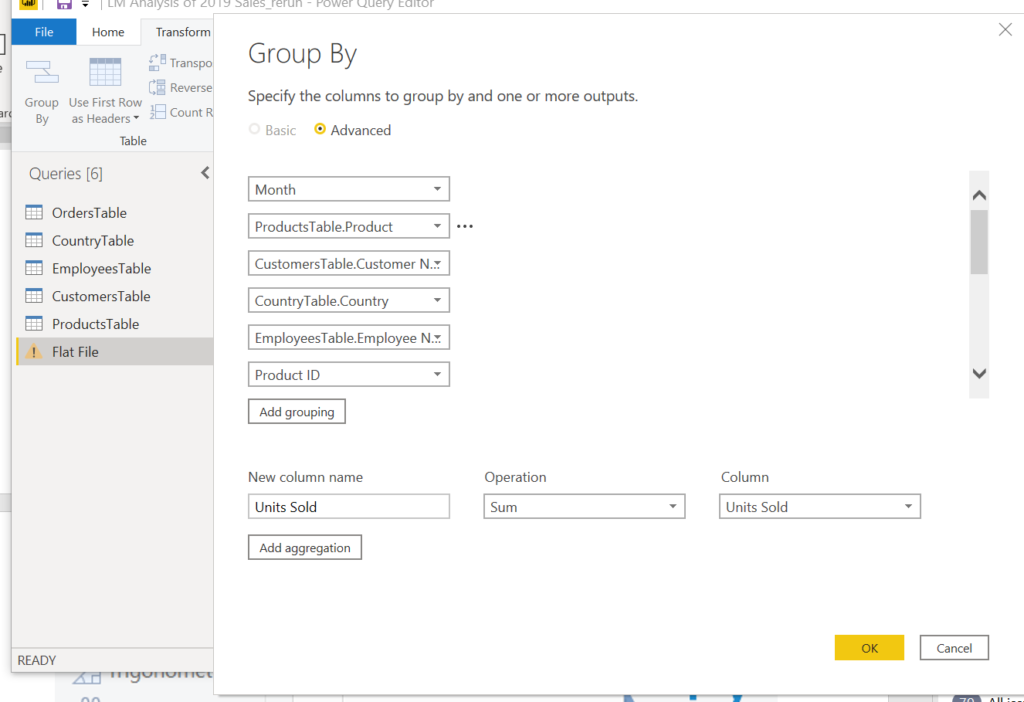Click the Count Rows ribbon icon
This screenshot has height=702, width=1024.
tap(158, 113)
